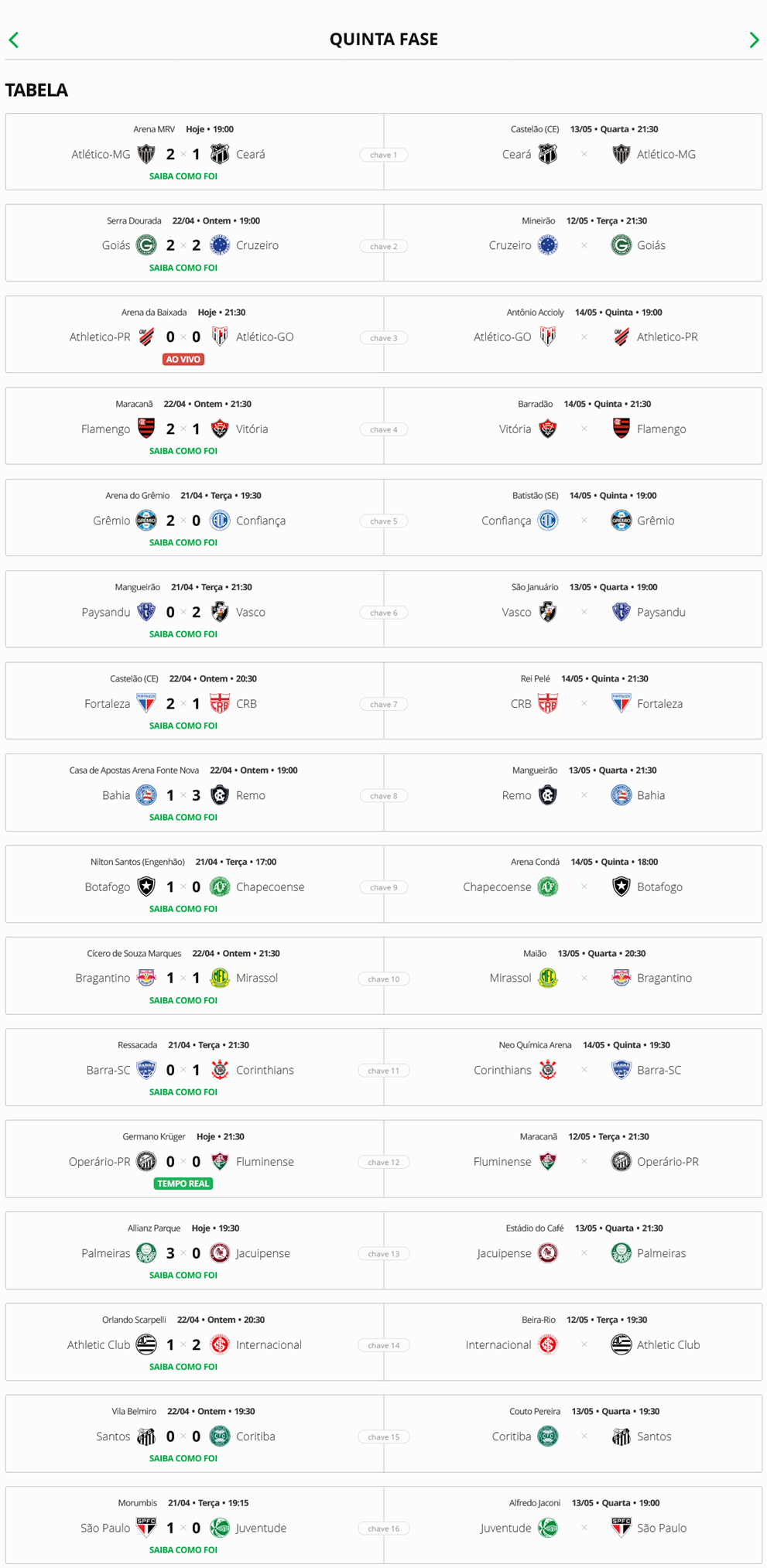Viewport: 767px width, 1568px height.
Task: Open SAIBA COMO FOI for Flamengo vs Vitória
Action: (x=183, y=449)
